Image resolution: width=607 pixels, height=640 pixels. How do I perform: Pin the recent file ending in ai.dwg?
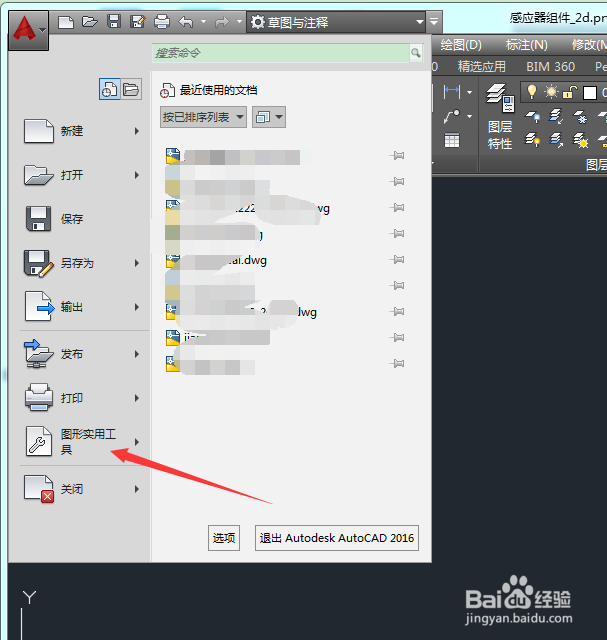(x=397, y=260)
